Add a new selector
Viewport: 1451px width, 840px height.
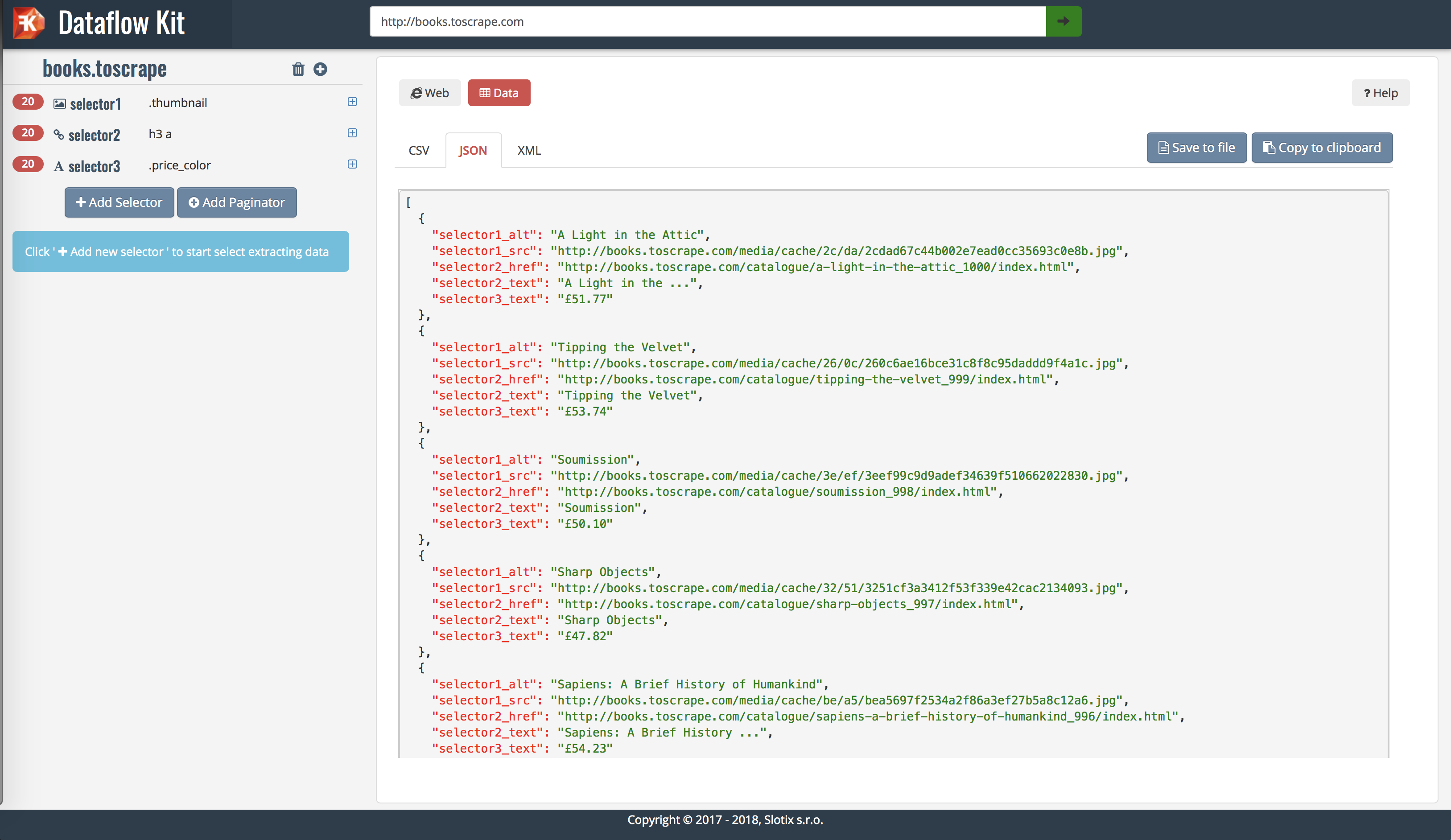[119, 202]
